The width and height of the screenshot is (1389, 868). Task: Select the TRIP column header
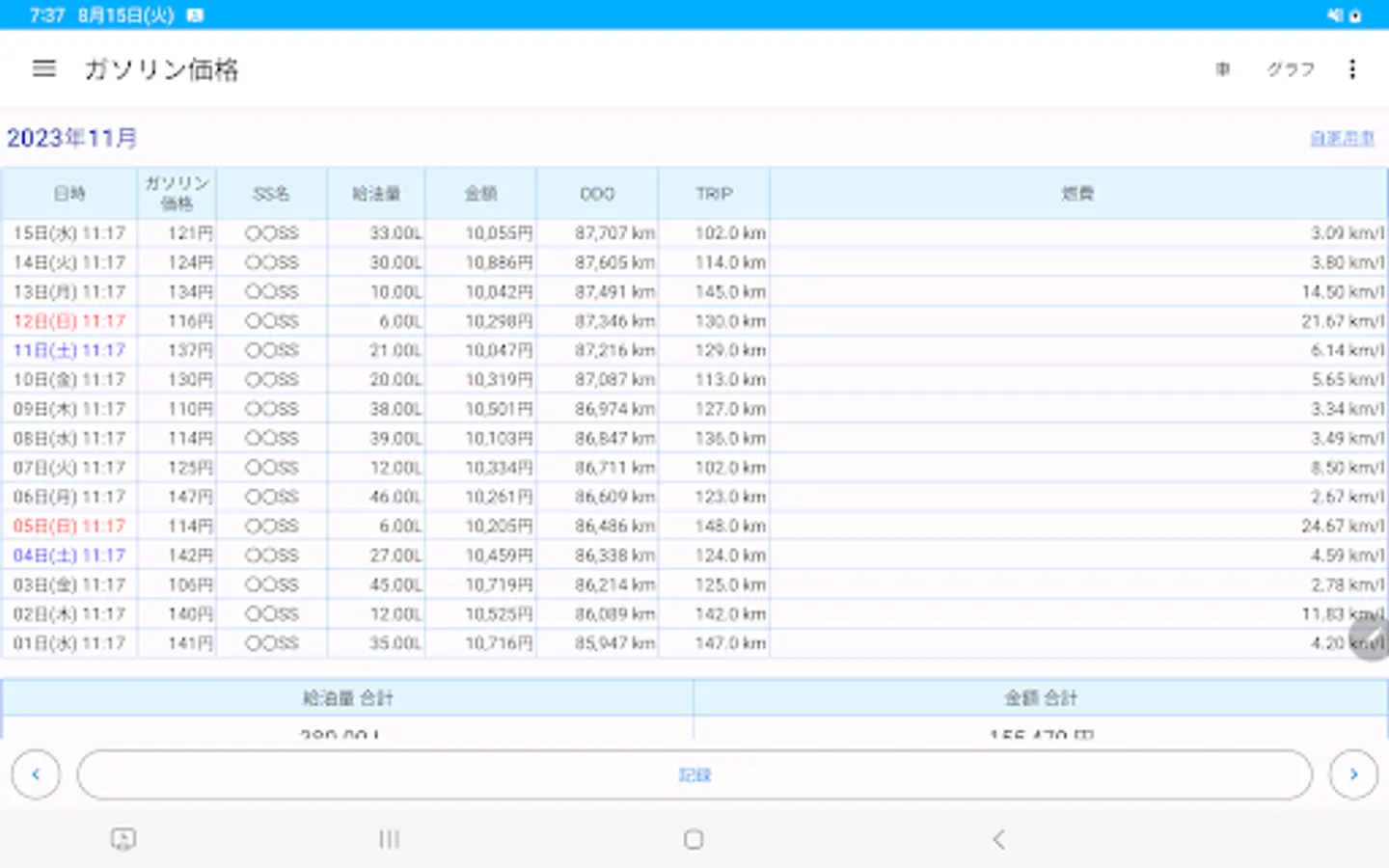[x=714, y=193]
